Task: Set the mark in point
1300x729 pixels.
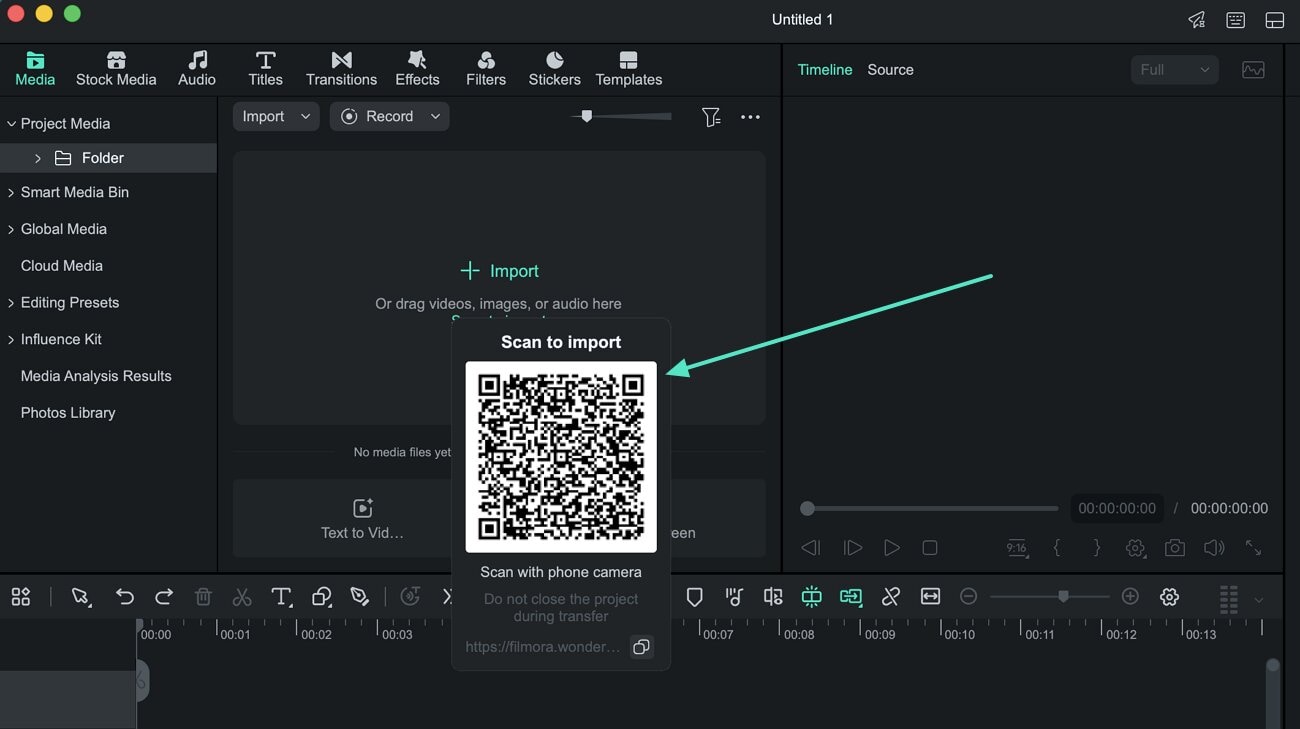Action: tap(1057, 548)
